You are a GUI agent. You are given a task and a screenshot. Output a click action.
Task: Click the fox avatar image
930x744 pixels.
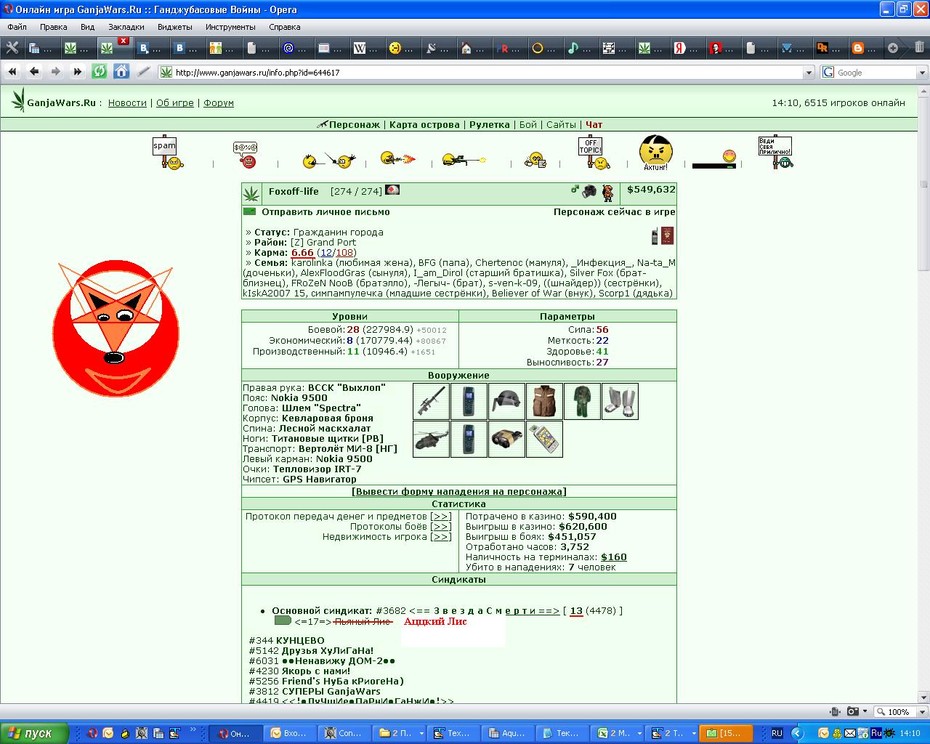tap(116, 328)
